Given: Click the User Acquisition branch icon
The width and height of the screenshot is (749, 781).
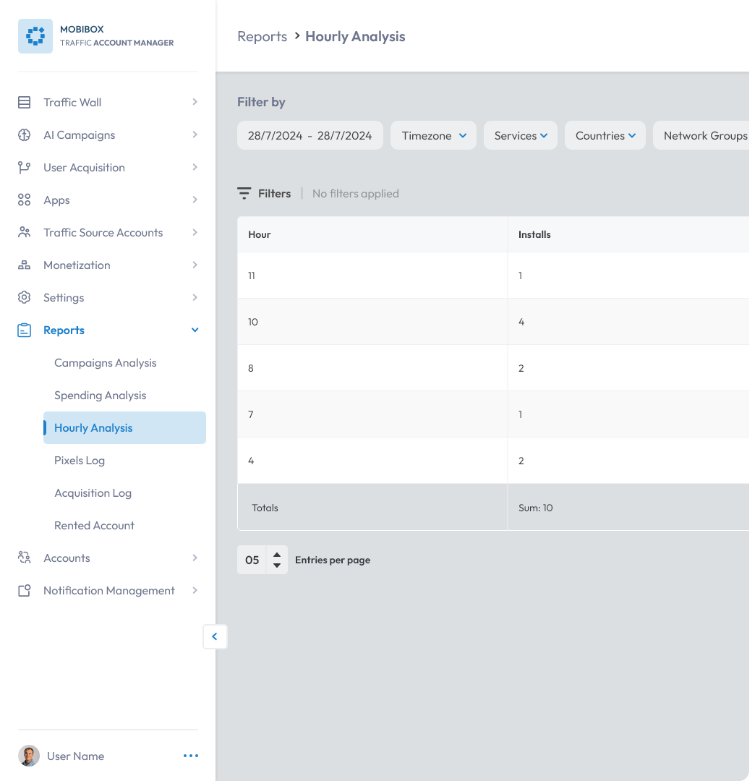Looking at the screenshot, I should 24,167.
